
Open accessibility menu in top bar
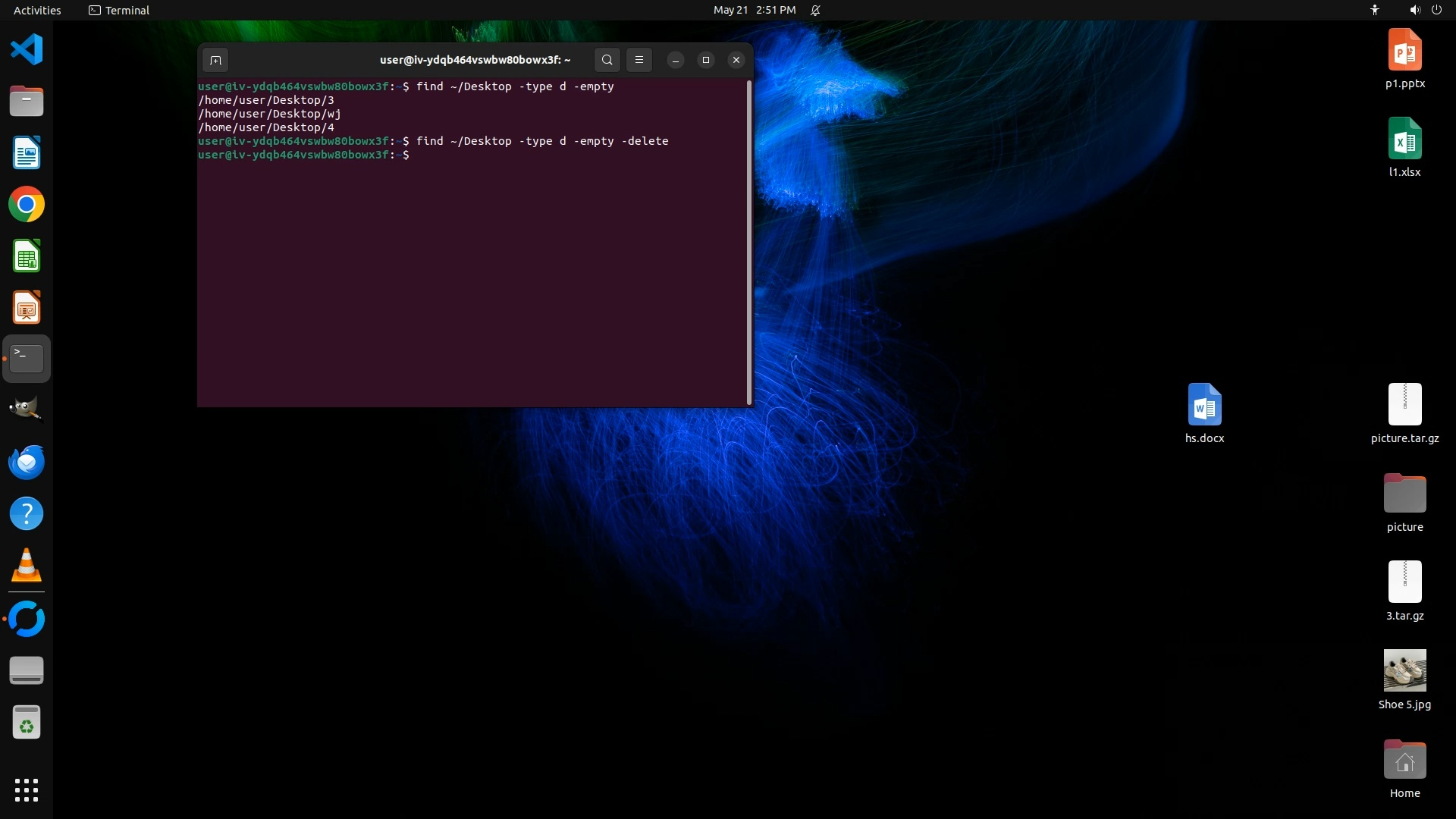point(1374,10)
